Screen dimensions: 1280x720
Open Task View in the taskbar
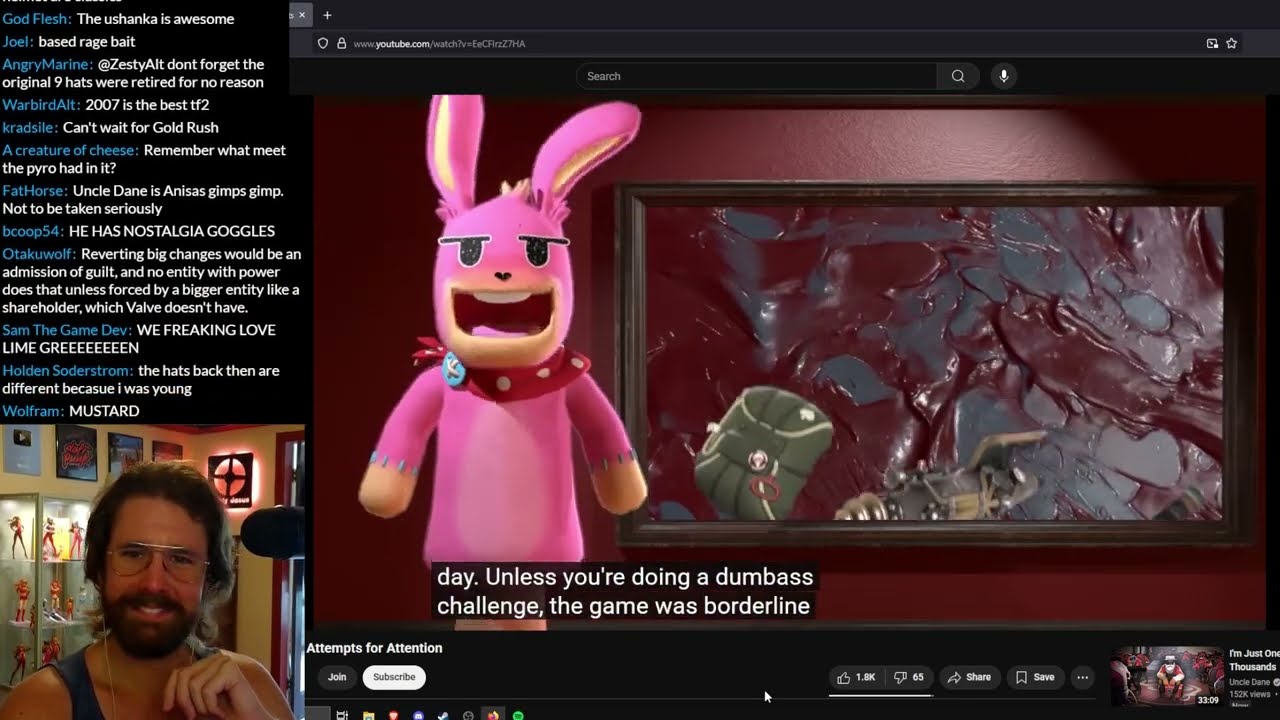pyautogui.click(x=342, y=715)
